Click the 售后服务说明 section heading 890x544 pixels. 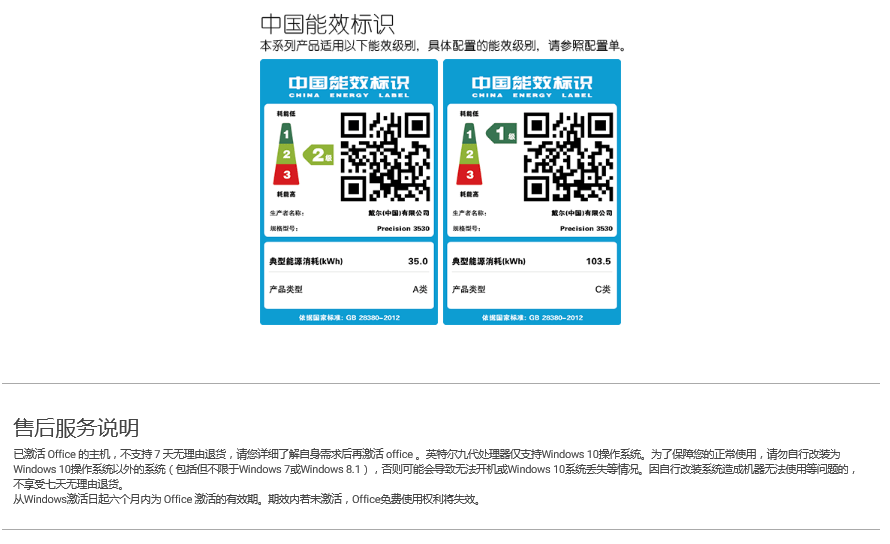76,428
